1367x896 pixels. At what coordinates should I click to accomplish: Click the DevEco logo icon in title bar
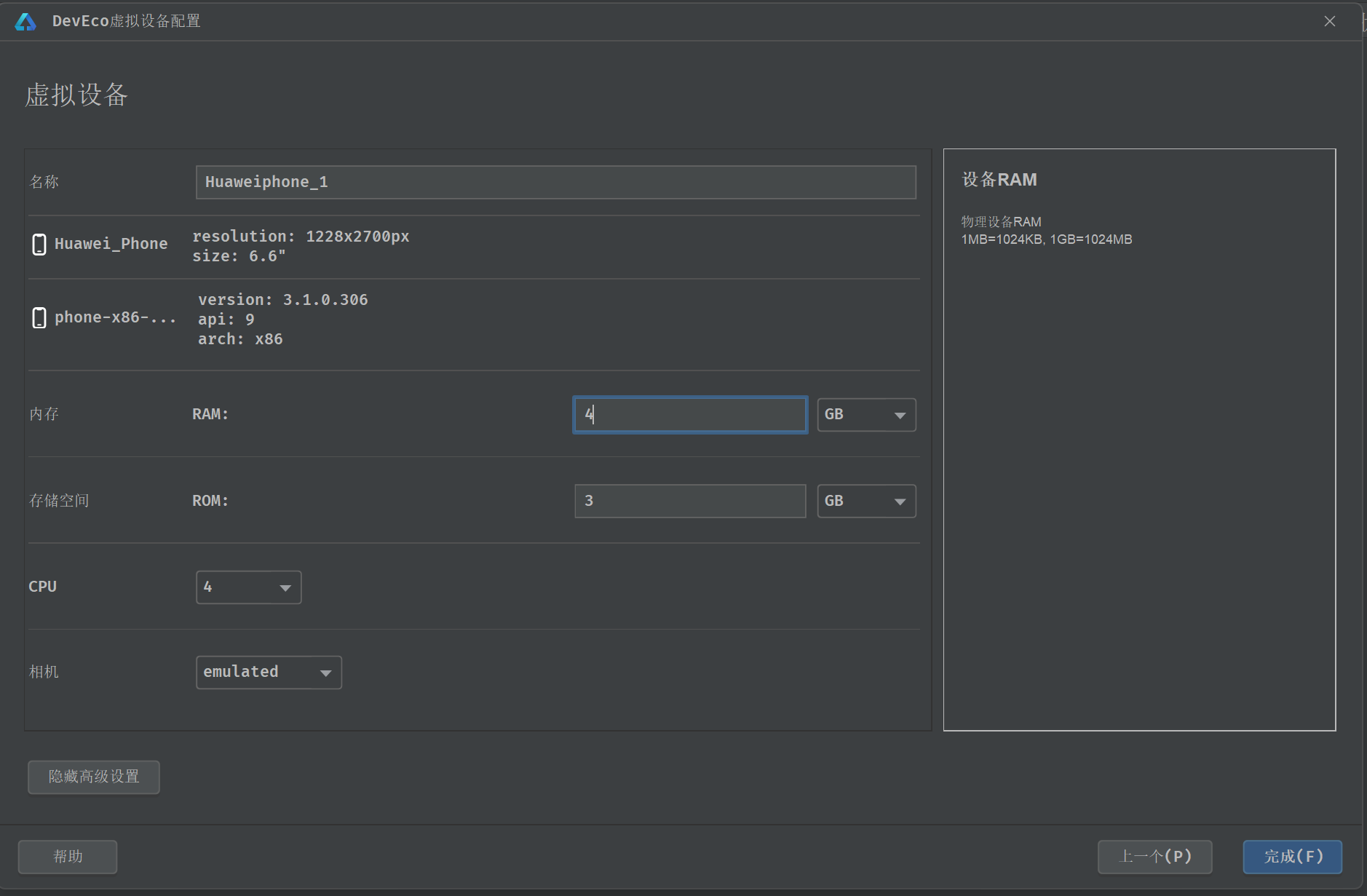click(25, 22)
